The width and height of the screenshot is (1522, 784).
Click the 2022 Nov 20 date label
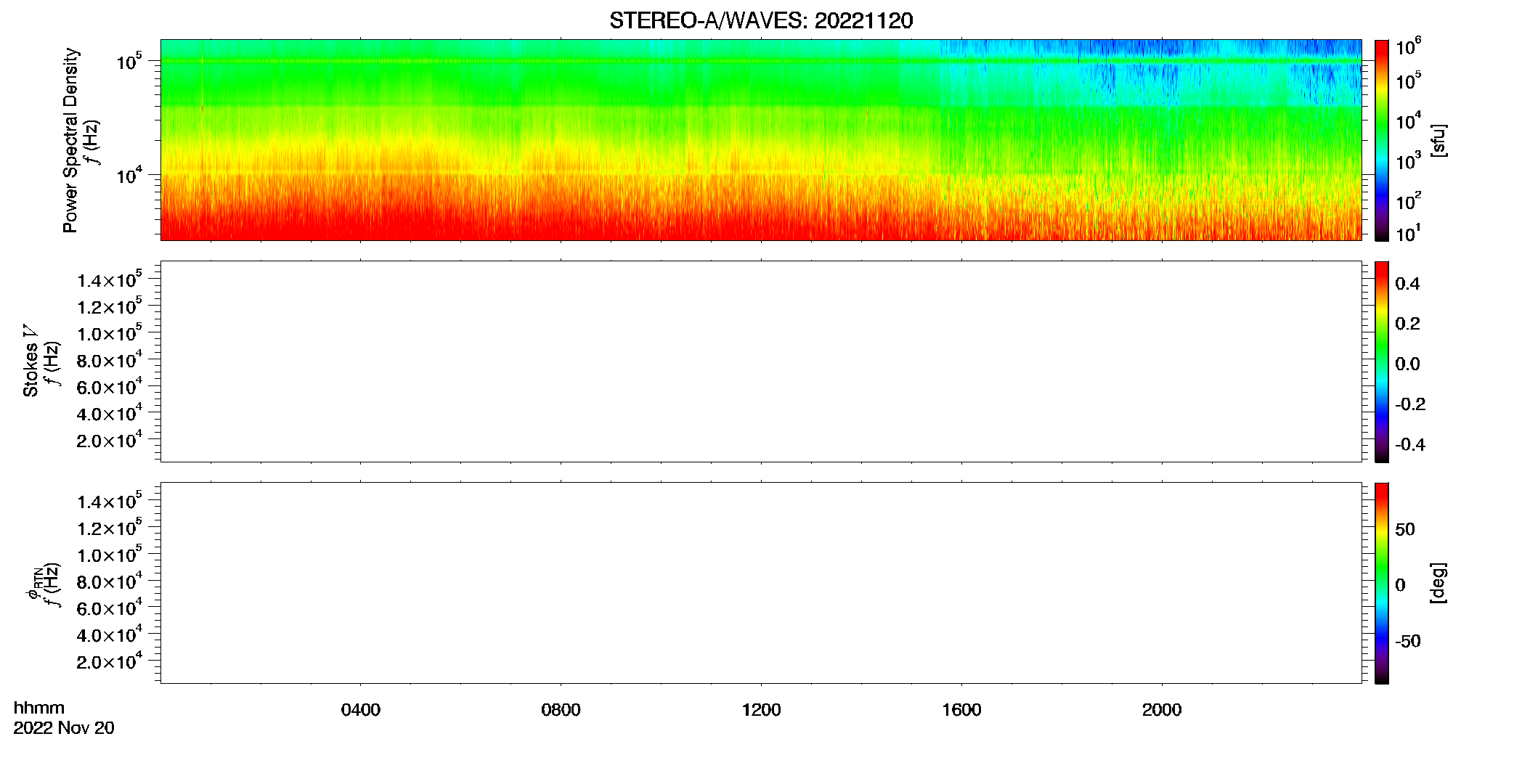tap(64, 728)
